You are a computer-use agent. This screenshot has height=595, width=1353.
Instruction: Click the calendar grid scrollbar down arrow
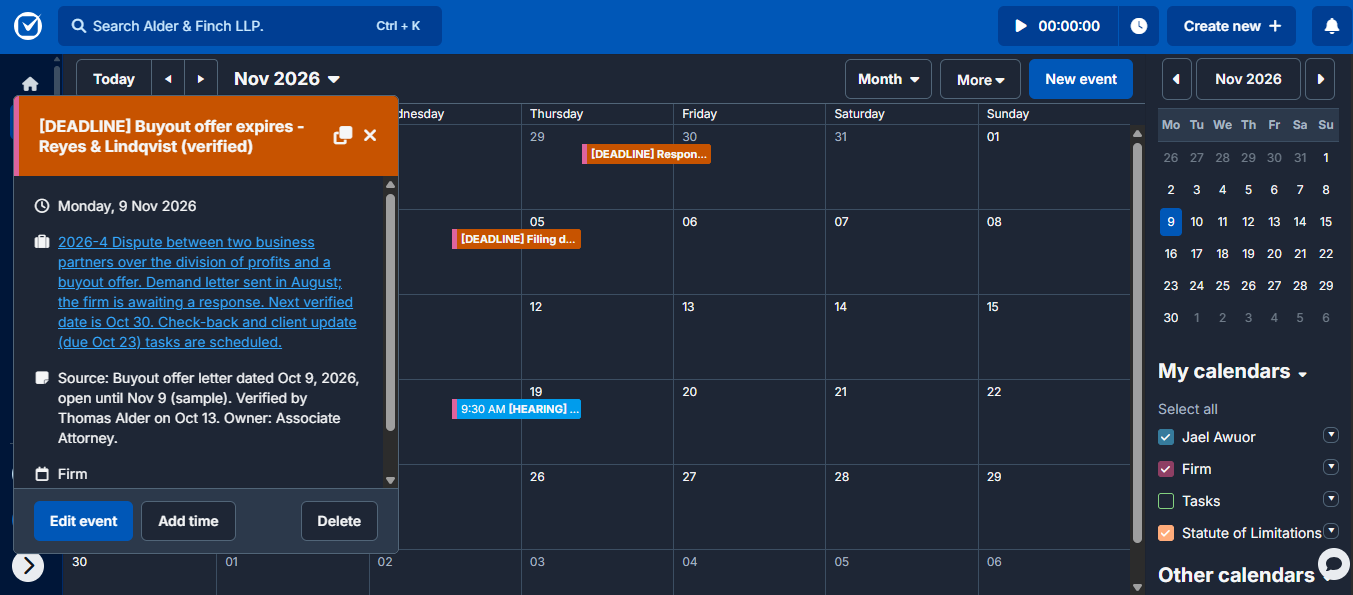1136,587
